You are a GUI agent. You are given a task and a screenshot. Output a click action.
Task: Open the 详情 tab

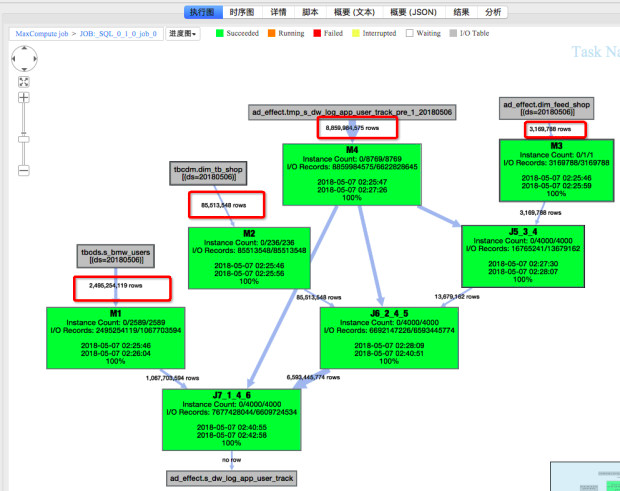[278, 12]
